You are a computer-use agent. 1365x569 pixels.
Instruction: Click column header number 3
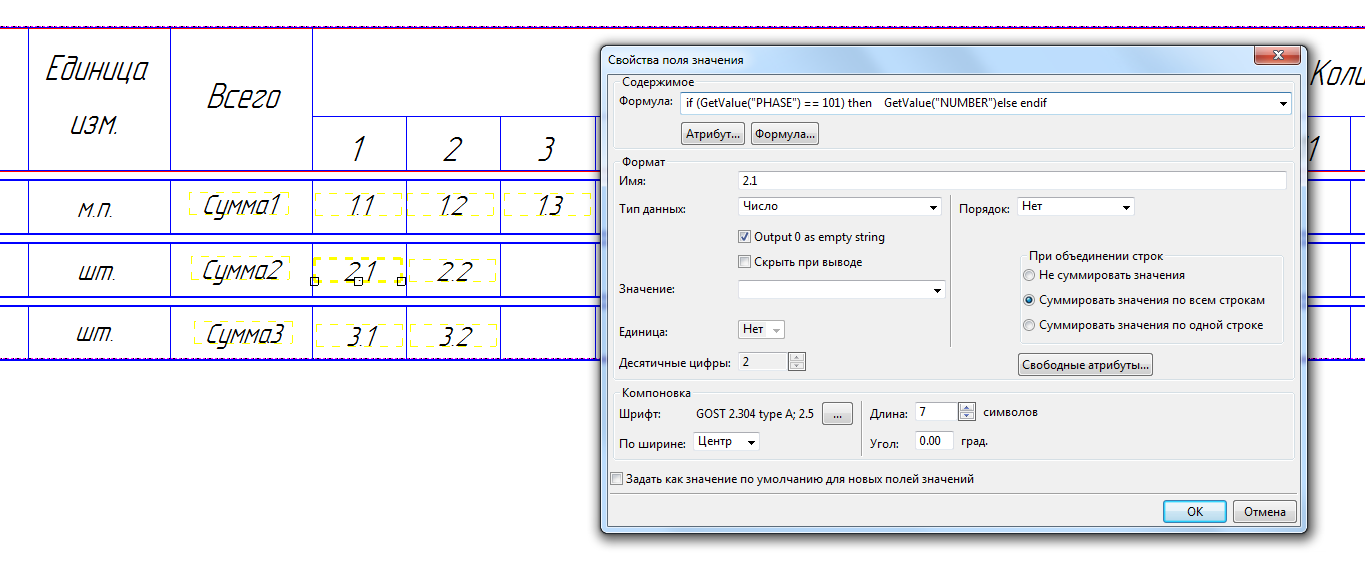click(546, 149)
